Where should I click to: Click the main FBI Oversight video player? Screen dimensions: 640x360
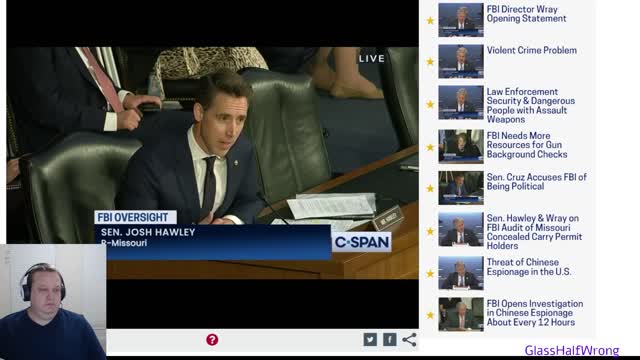(212, 163)
